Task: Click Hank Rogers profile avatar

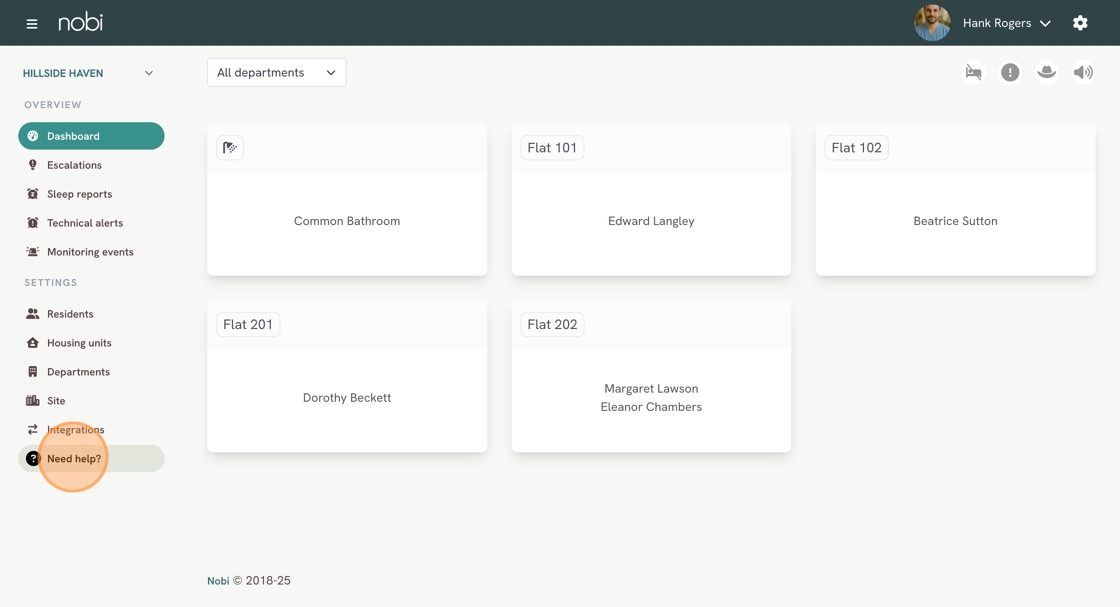Action: click(932, 23)
